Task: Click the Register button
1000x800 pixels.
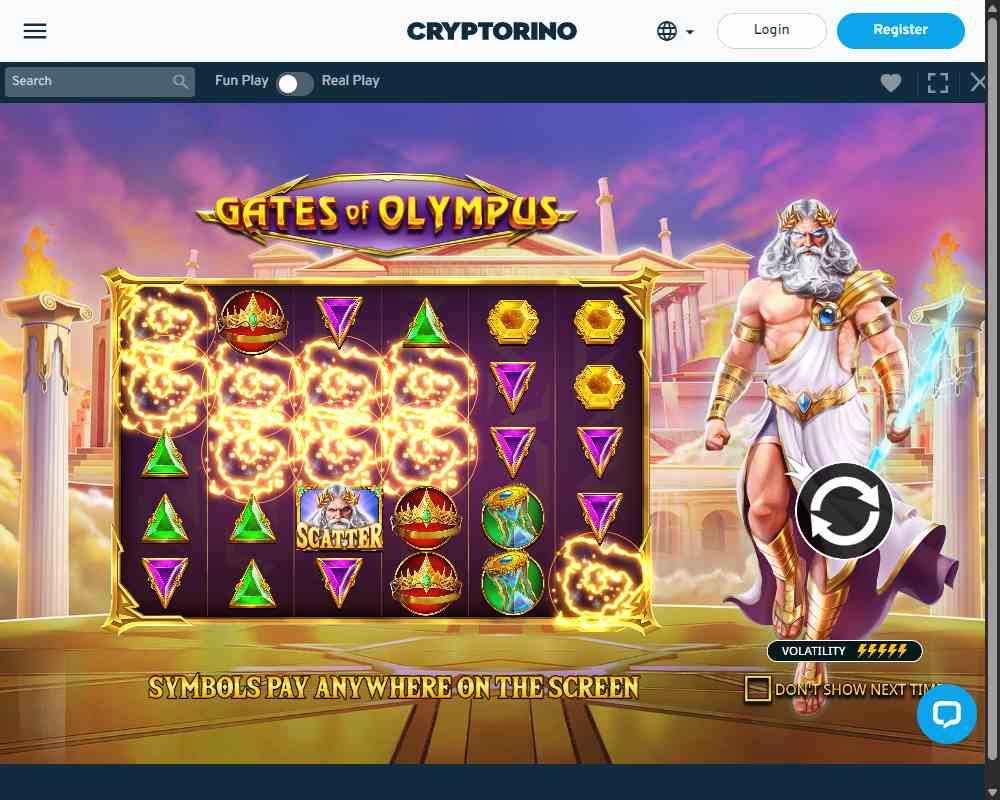Action: pos(901,31)
